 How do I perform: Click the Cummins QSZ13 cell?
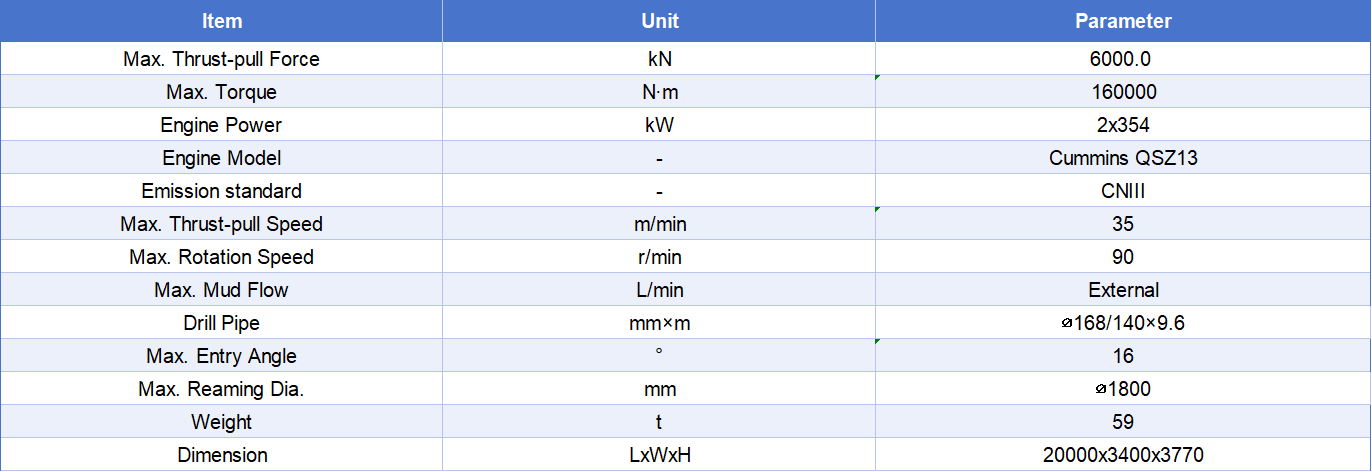coord(1123,158)
